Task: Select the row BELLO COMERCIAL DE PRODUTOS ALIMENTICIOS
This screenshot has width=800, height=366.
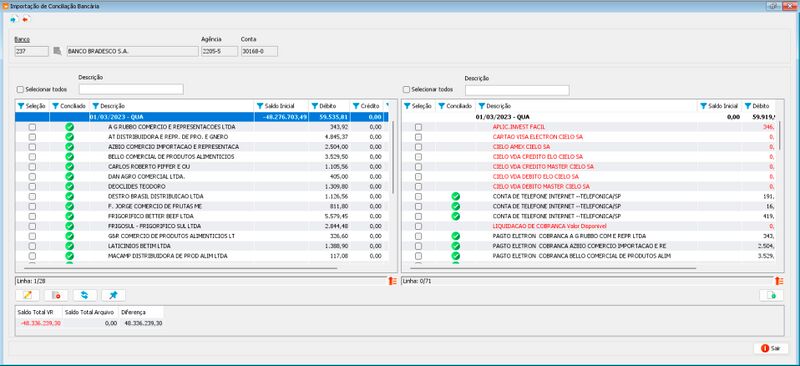Action: pos(202,156)
